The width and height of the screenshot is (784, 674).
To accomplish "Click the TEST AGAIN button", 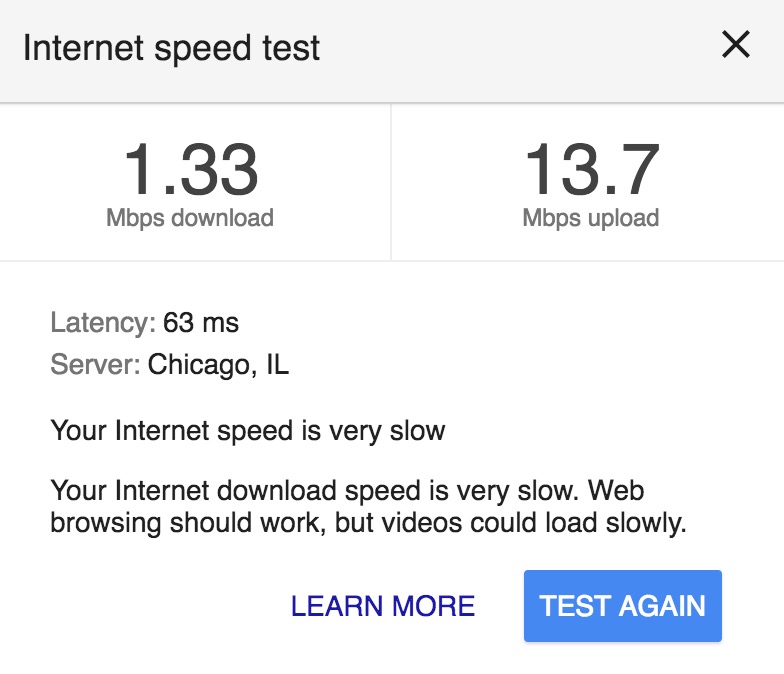I will [x=622, y=606].
